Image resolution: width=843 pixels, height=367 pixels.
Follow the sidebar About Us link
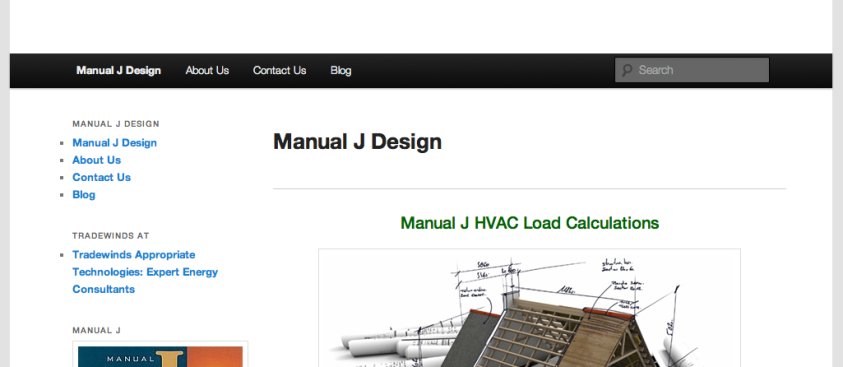[97, 160]
